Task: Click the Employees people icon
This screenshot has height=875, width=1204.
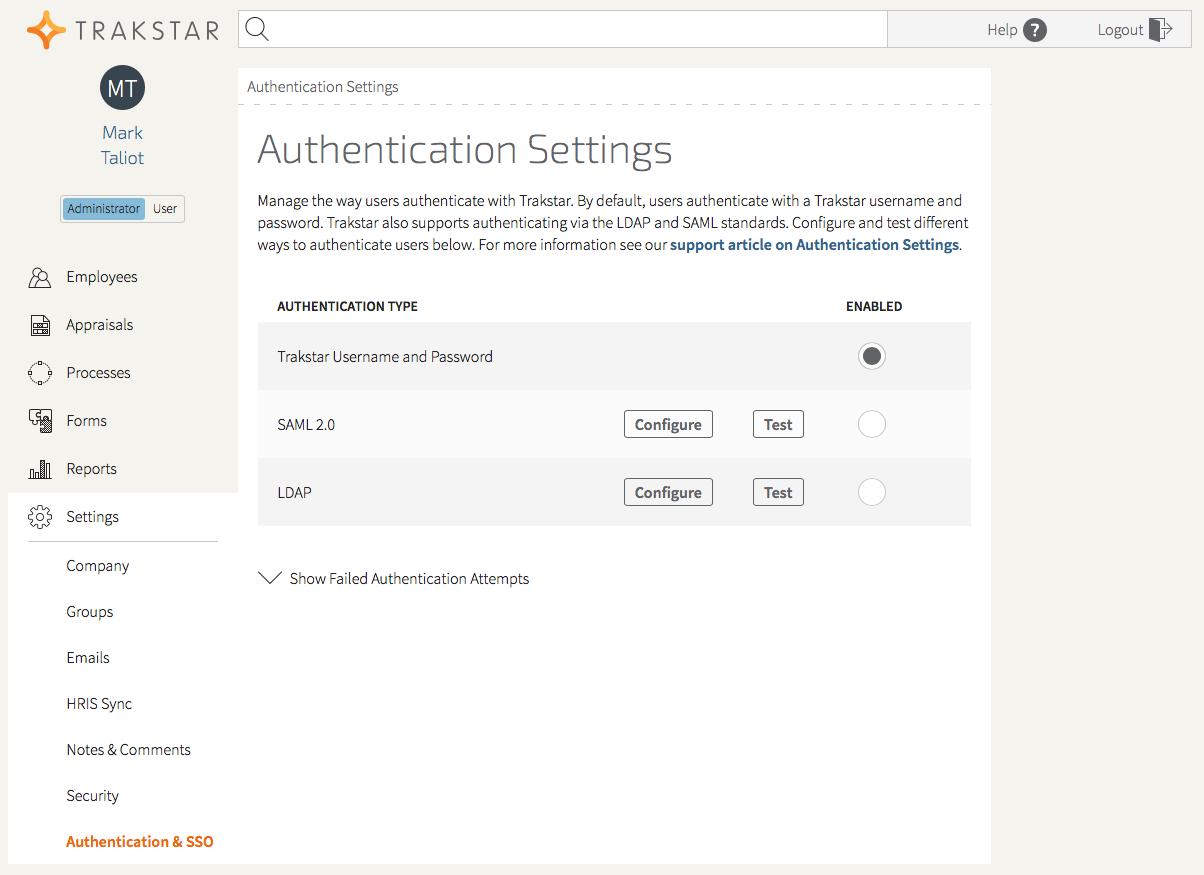Action: pos(40,277)
